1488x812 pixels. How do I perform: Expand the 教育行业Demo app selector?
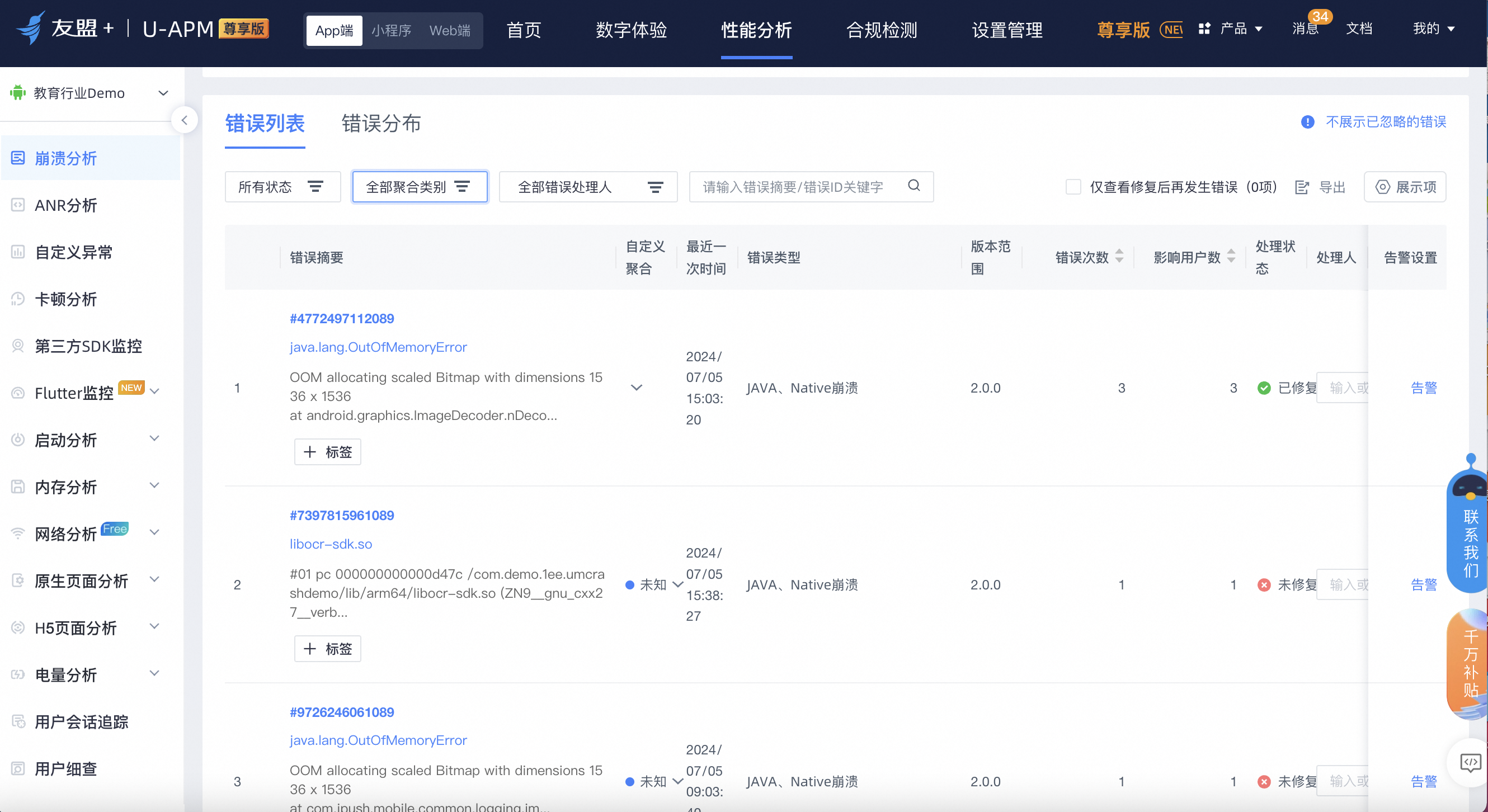(x=163, y=93)
